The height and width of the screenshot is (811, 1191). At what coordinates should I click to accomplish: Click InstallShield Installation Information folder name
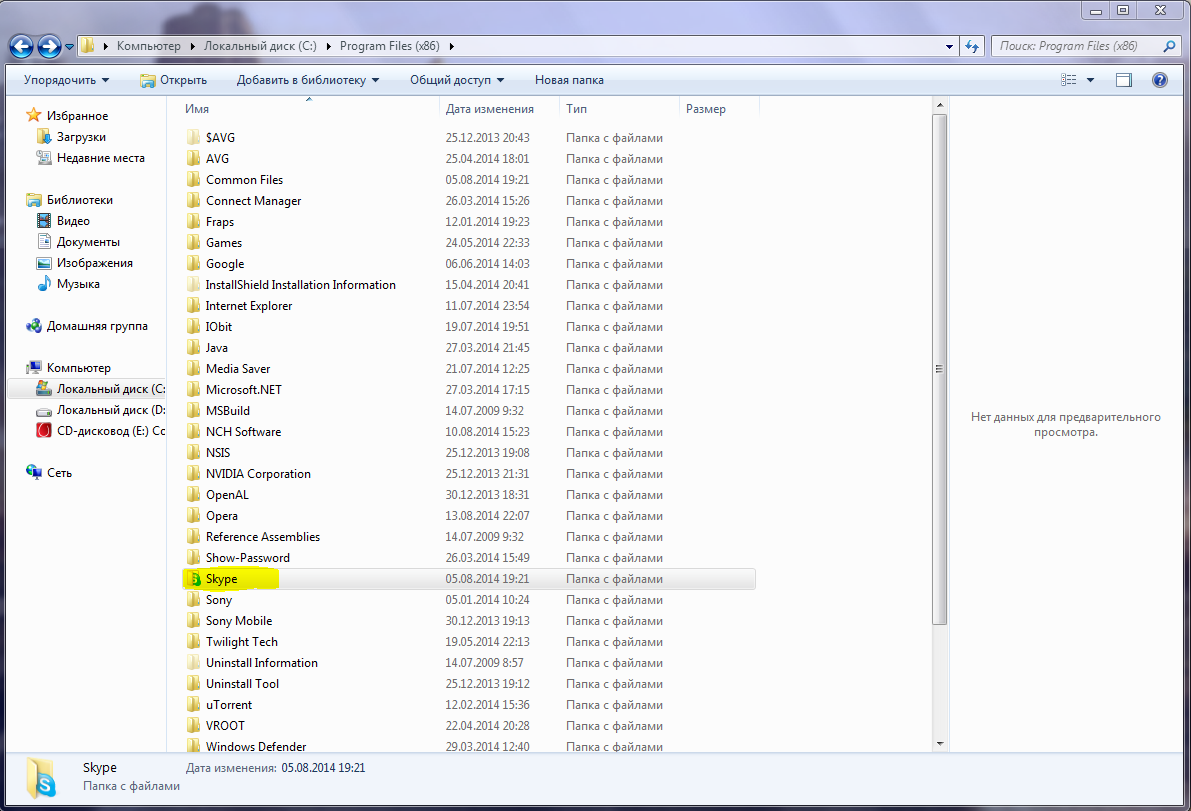tap(301, 285)
